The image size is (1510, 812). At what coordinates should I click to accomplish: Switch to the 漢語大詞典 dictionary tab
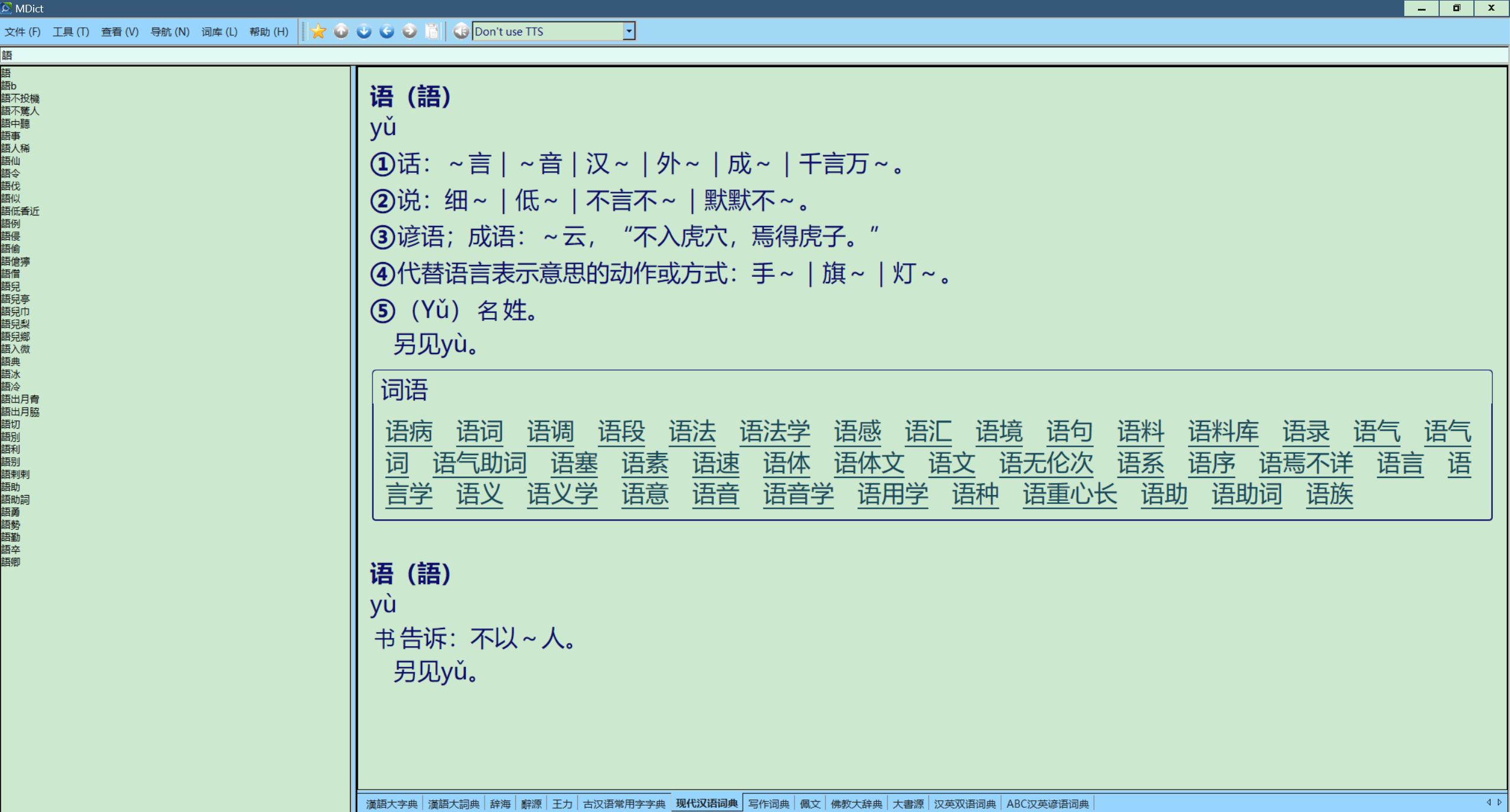click(x=453, y=804)
